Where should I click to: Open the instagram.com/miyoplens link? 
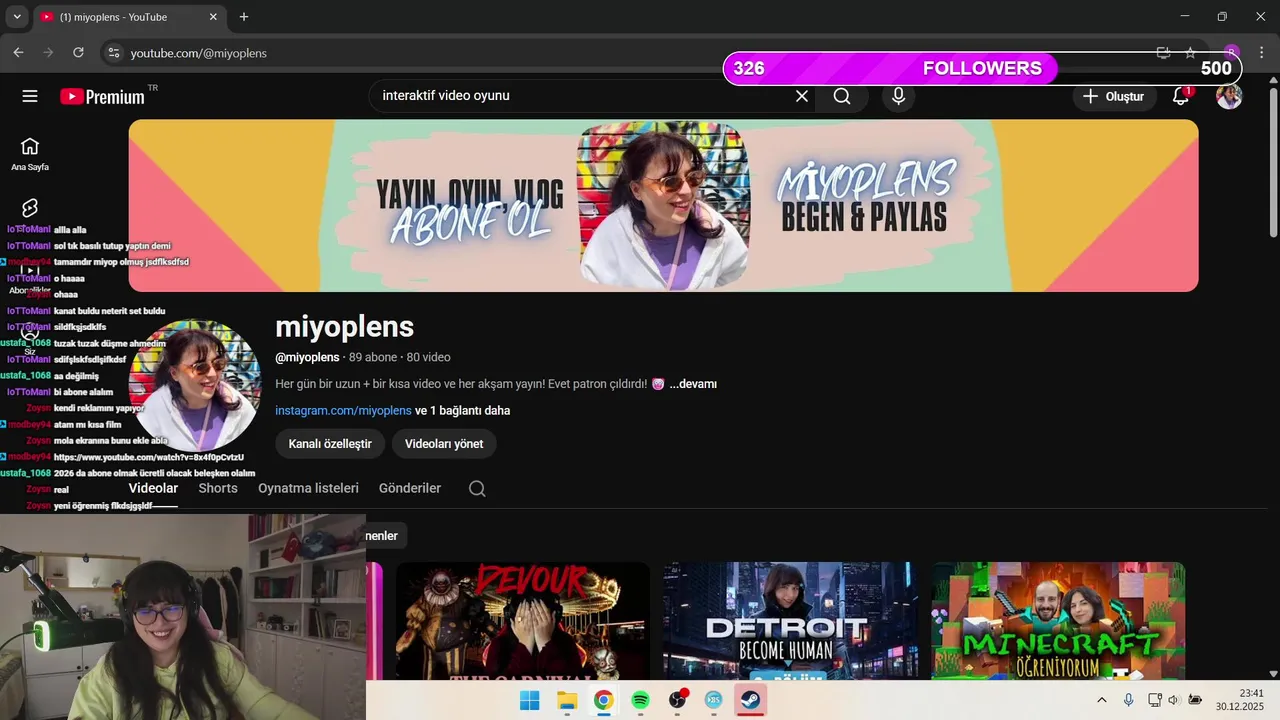[x=343, y=411]
